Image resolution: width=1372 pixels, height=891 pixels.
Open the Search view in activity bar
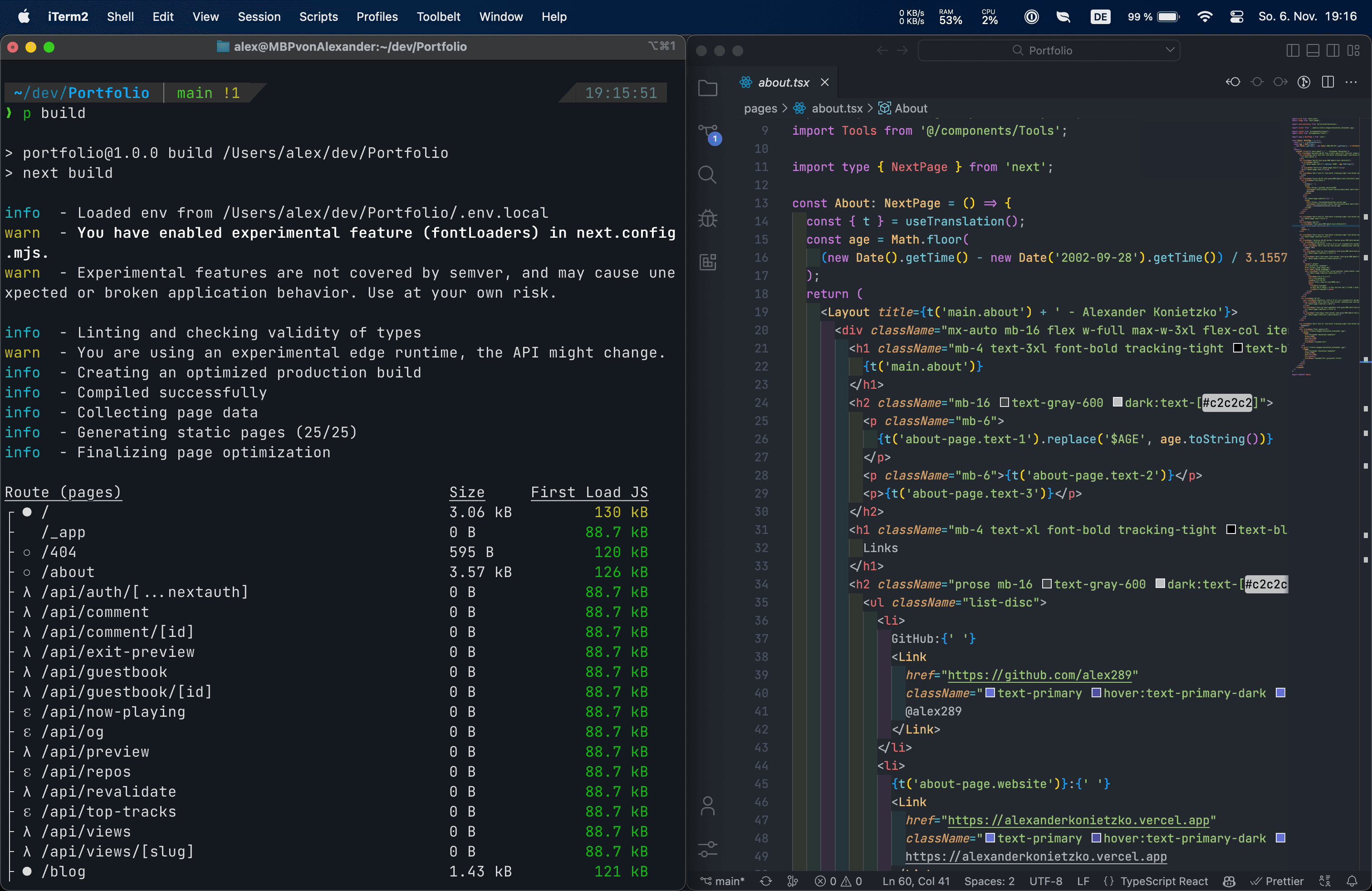pyautogui.click(x=707, y=175)
